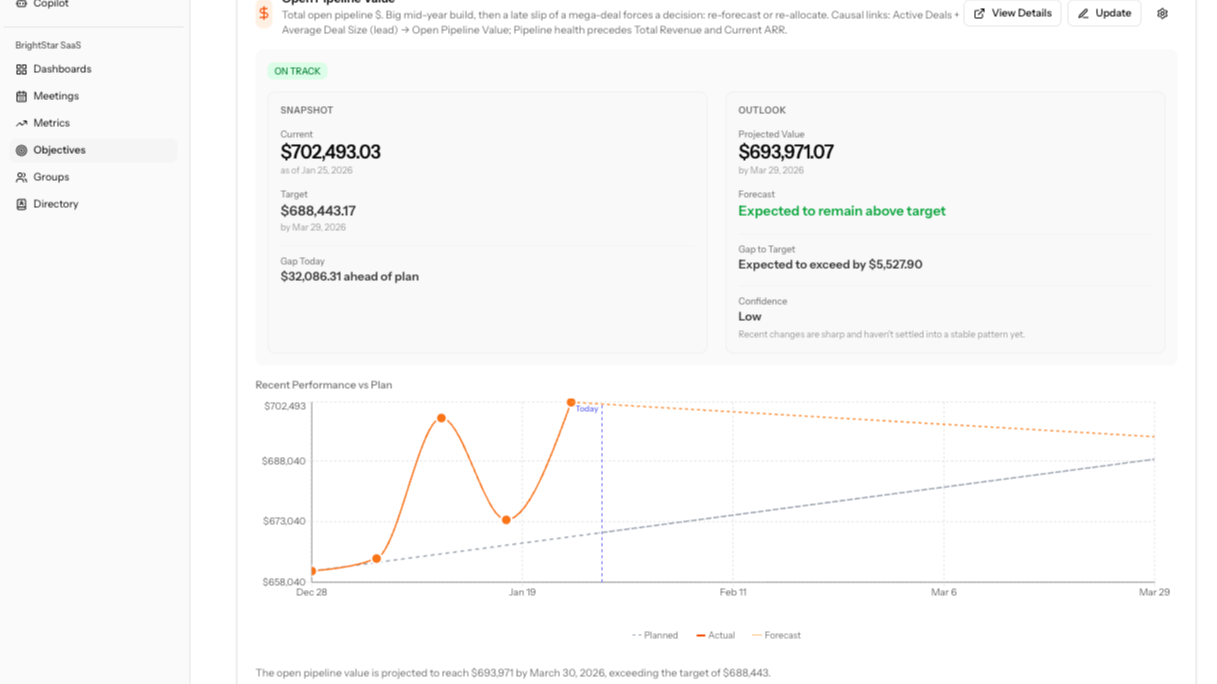Open Copilot from the sidebar

pyautogui.click(x=50, y=4)
